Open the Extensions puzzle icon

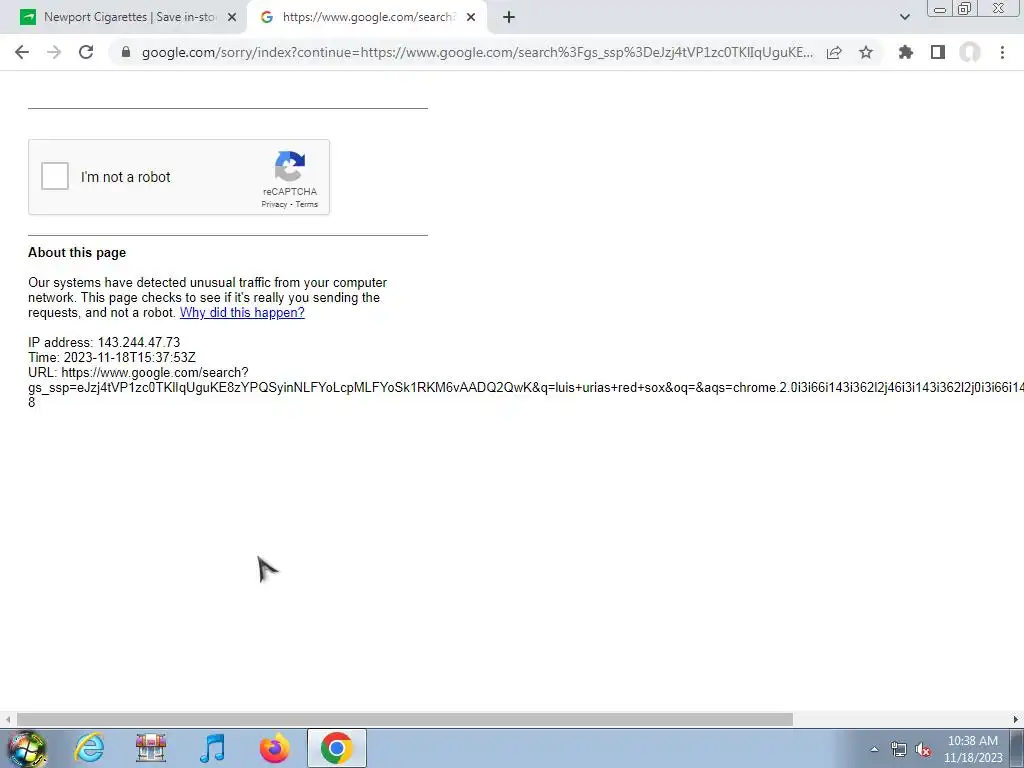coord(906,52)
